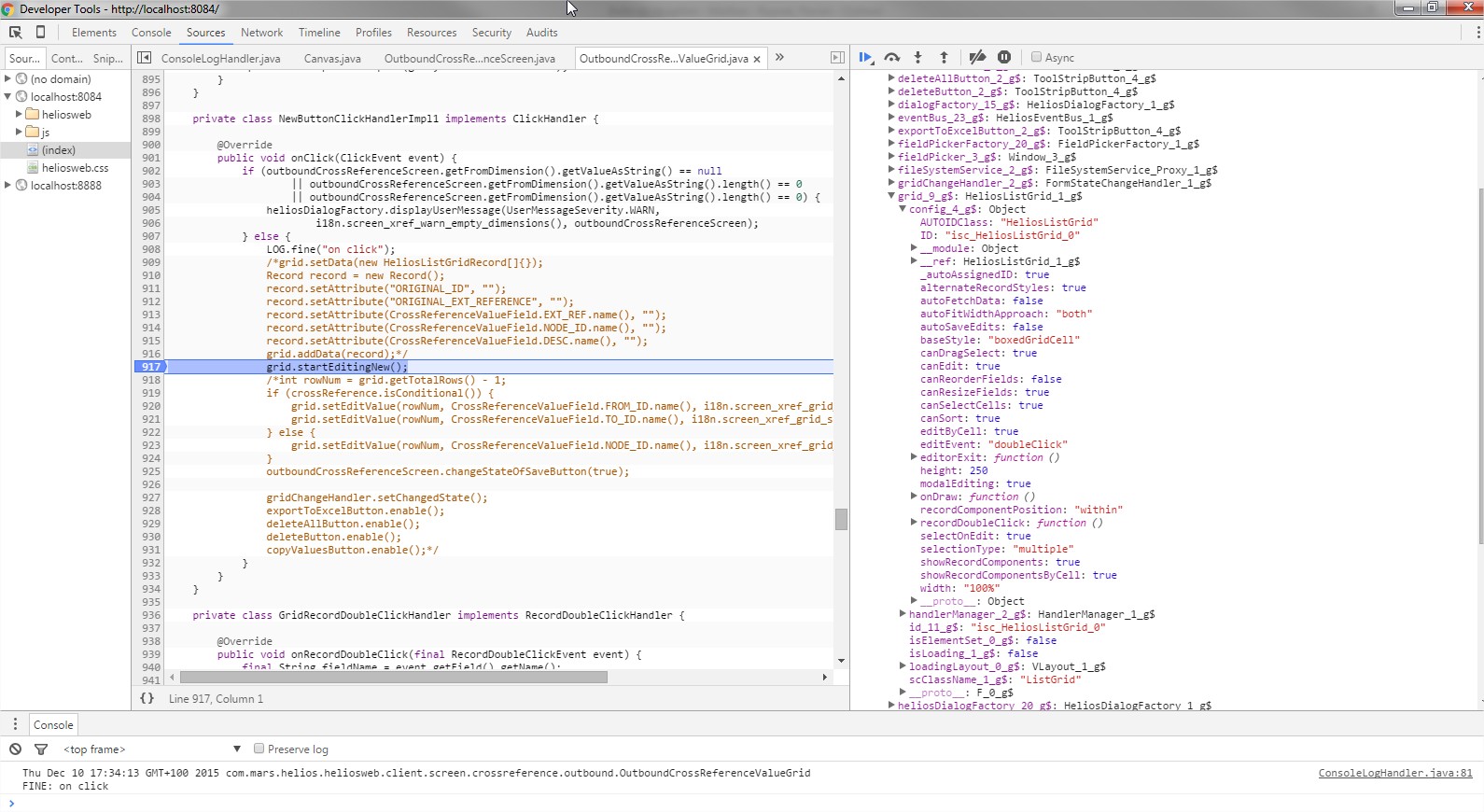Expand the heliosweb folder

19,115
